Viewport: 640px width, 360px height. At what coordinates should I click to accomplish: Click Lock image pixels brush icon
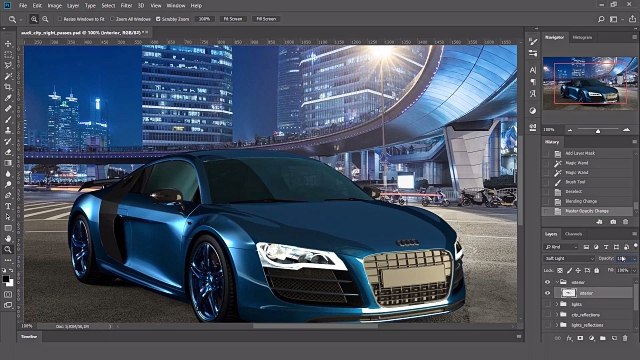click(x=569, y=270)
